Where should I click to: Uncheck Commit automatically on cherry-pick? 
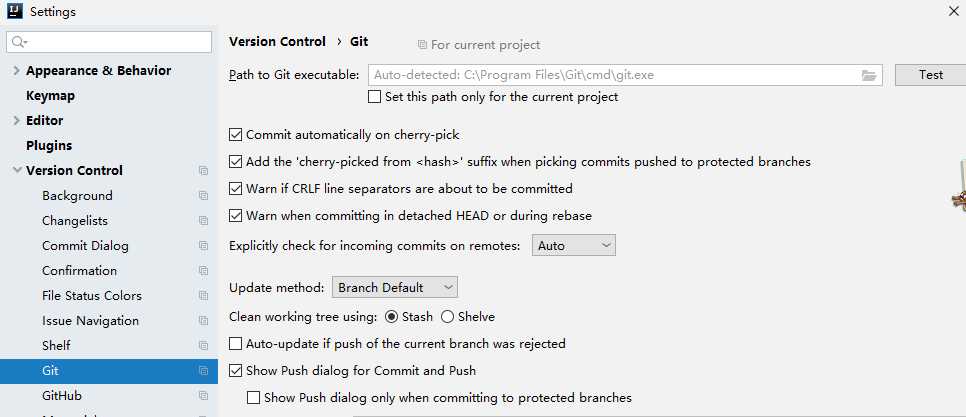(x=235, y=135)
